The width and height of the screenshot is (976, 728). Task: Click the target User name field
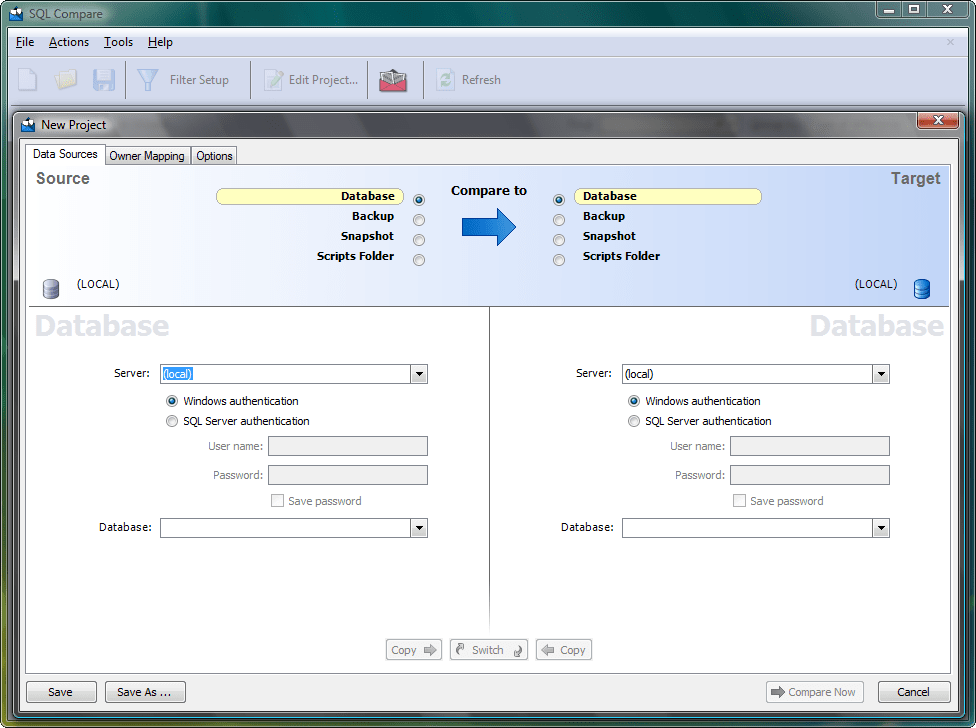[809, 445]
